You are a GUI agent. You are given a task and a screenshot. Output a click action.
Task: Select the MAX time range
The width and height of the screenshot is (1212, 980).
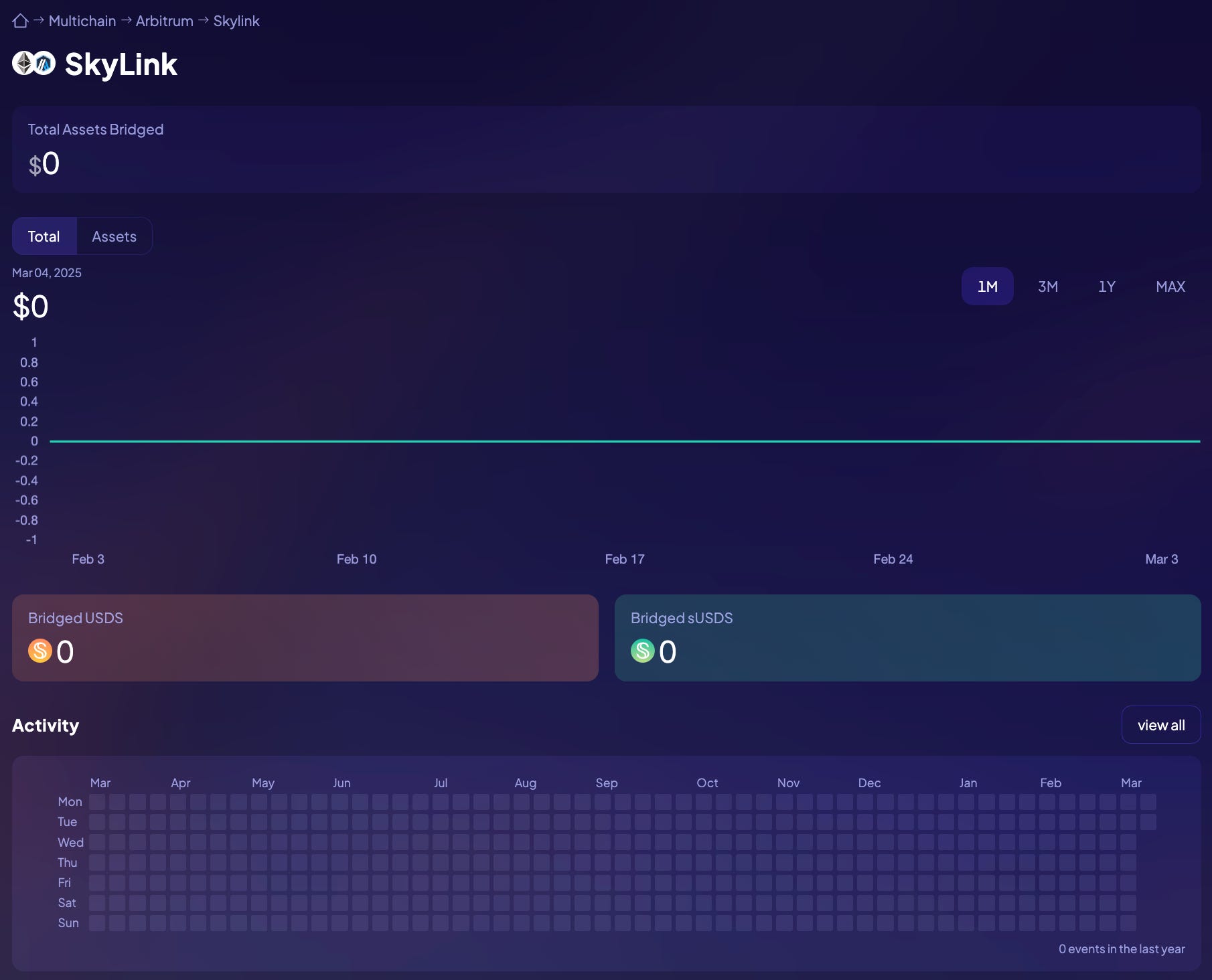pyautogui.click(x=1170, y=287)
